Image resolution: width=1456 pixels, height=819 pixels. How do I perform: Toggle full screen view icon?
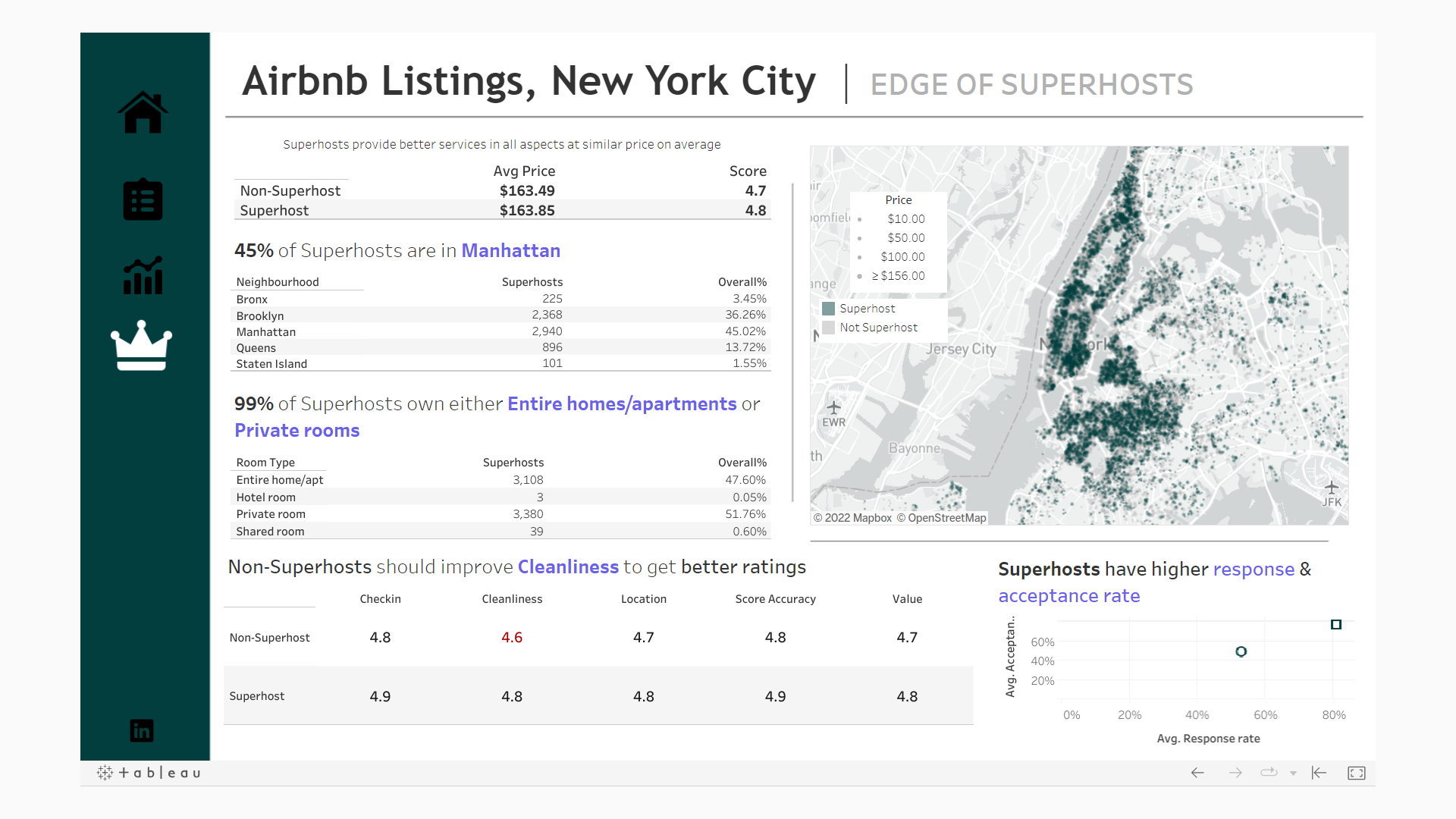[x=1357, y=773]
